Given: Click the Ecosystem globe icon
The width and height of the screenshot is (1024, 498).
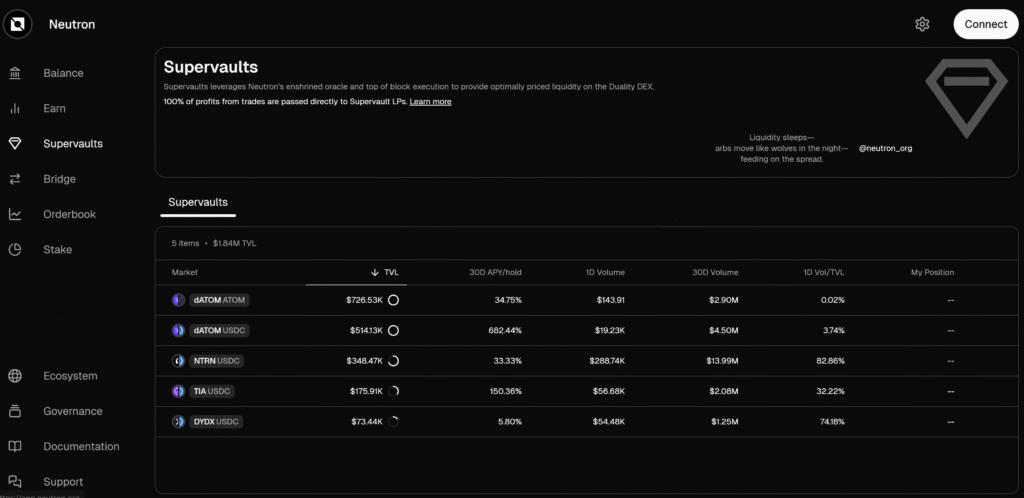Looking at the screenshot, I should point(15,376).
